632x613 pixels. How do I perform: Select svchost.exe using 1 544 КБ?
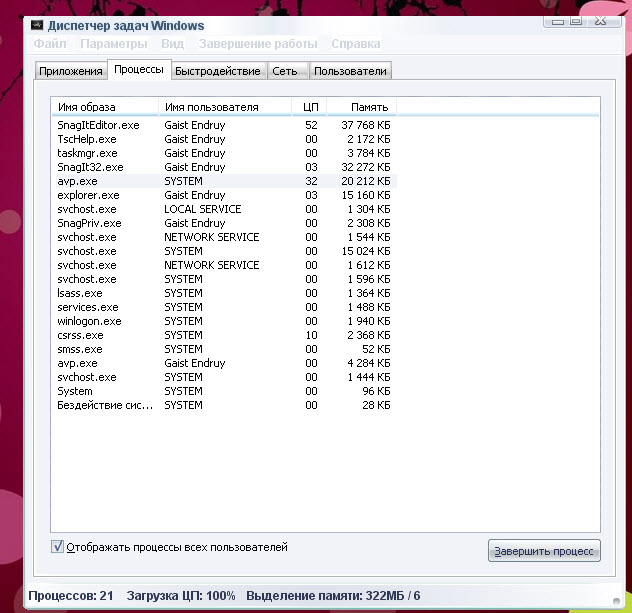(x=224, y=237)
